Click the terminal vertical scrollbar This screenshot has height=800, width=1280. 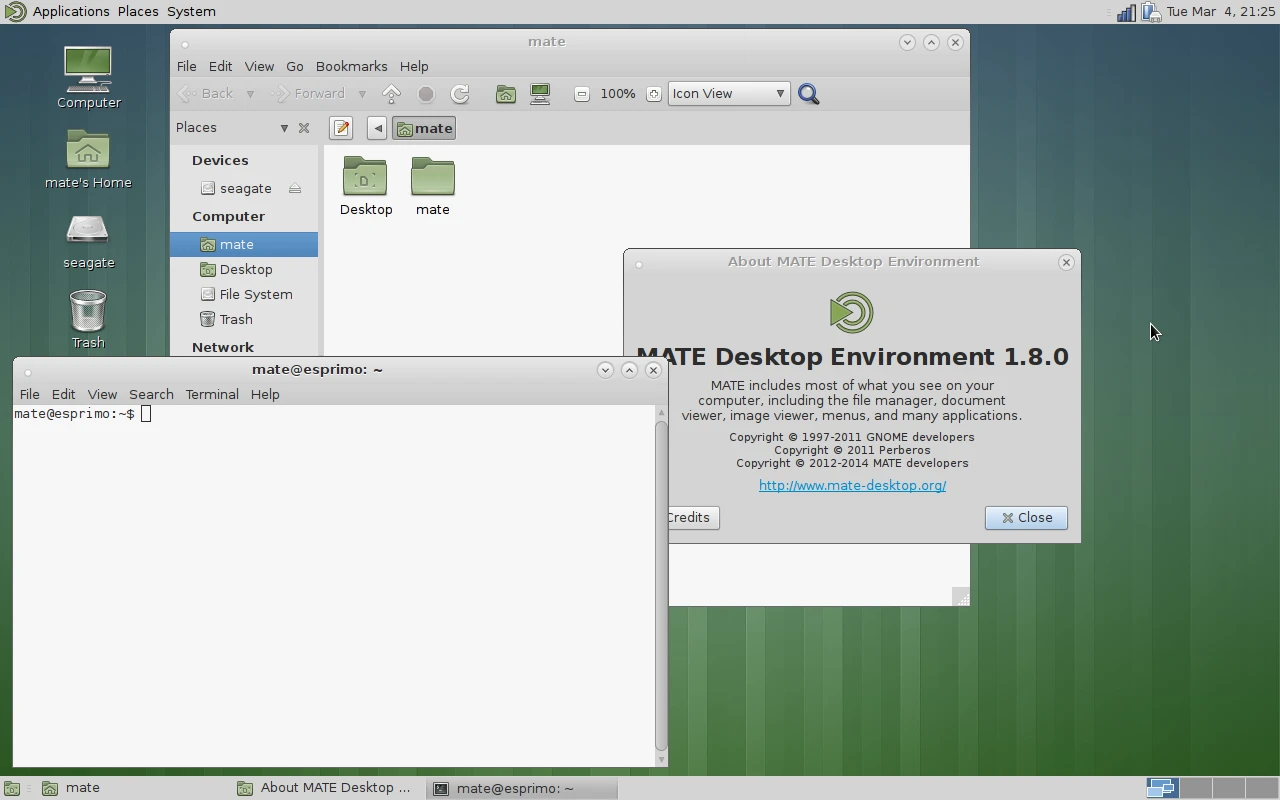tap(661, 585)
